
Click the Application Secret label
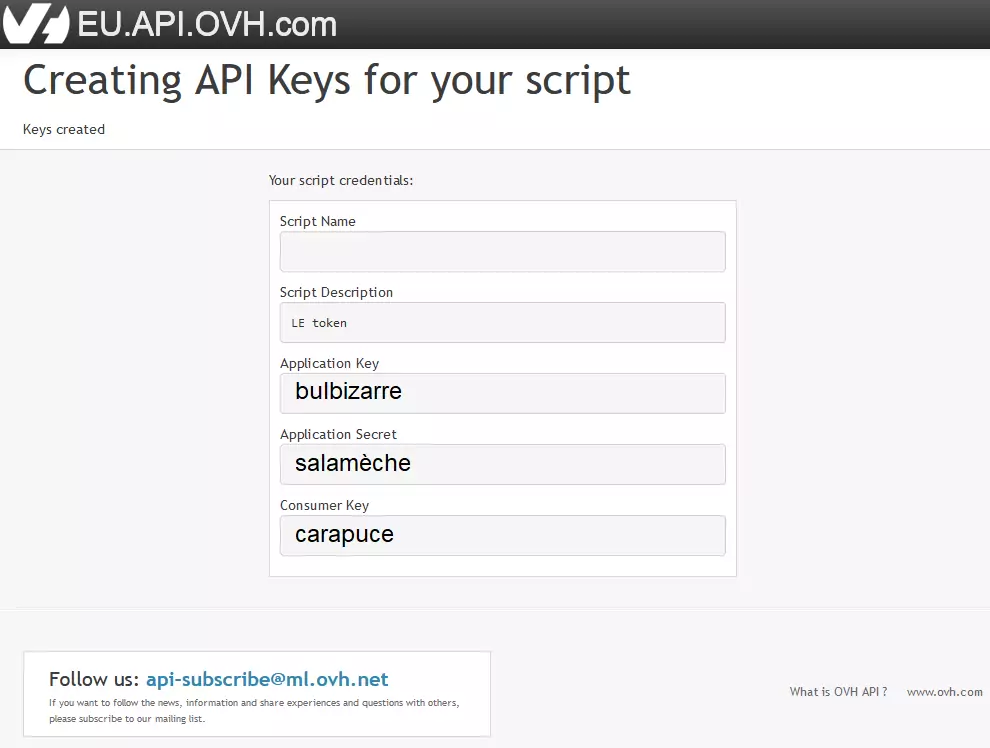pos(338,434)
